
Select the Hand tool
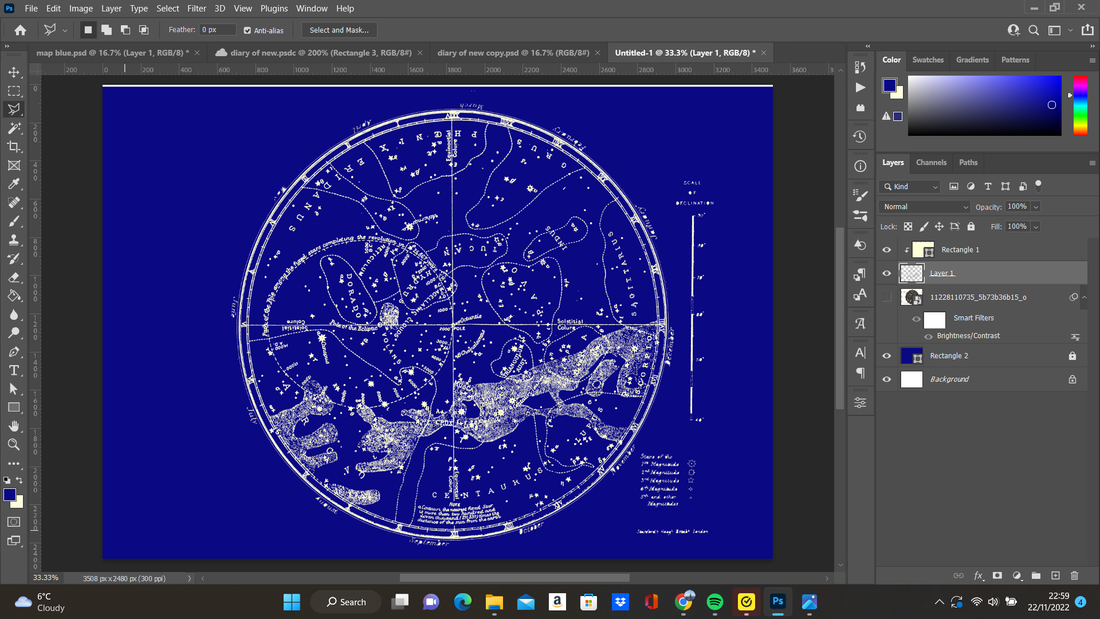pos(14,426)
